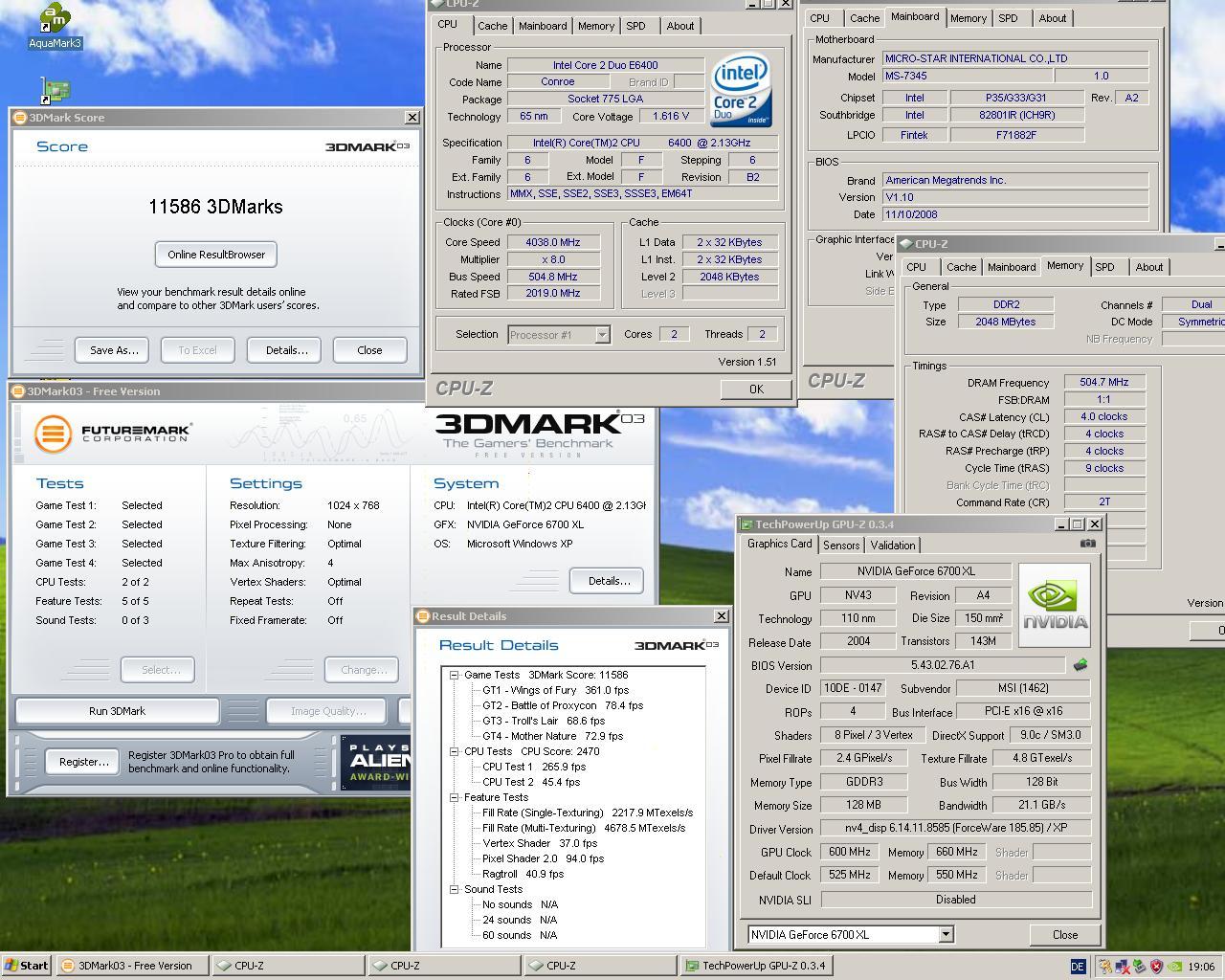This screenshot has width=1225, height=980.
Task: Click the Futuremark Corporation logo
Action: click(113, 434)
